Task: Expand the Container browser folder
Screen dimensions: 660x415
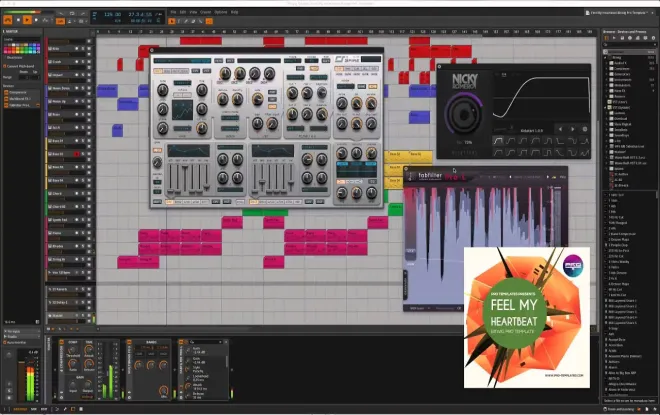Action: (607, 69)
